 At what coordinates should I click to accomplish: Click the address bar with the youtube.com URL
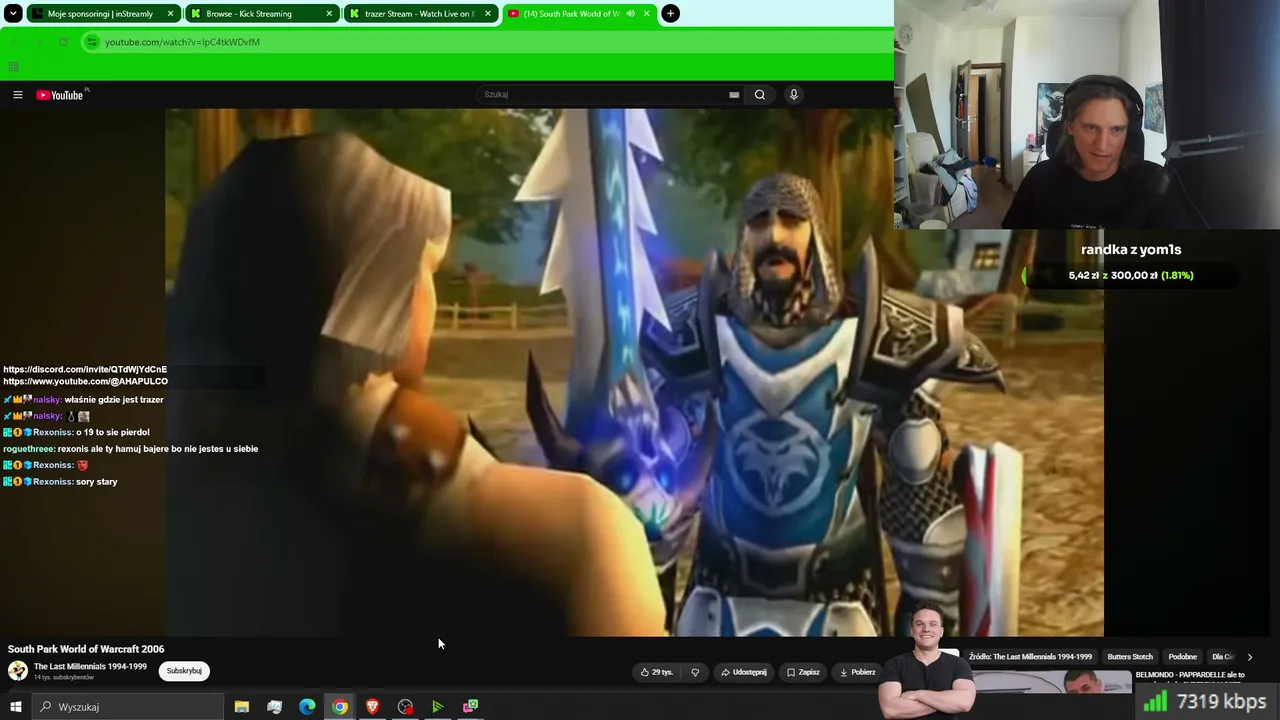(x=485, y=42)
